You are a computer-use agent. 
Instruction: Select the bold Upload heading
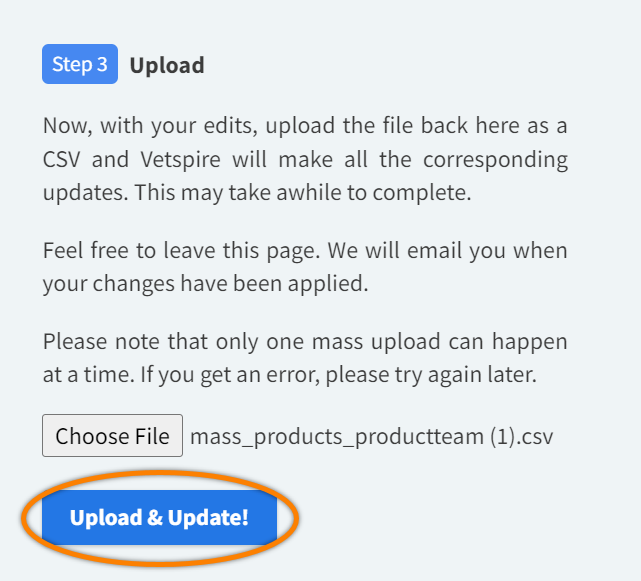[167, 66]
